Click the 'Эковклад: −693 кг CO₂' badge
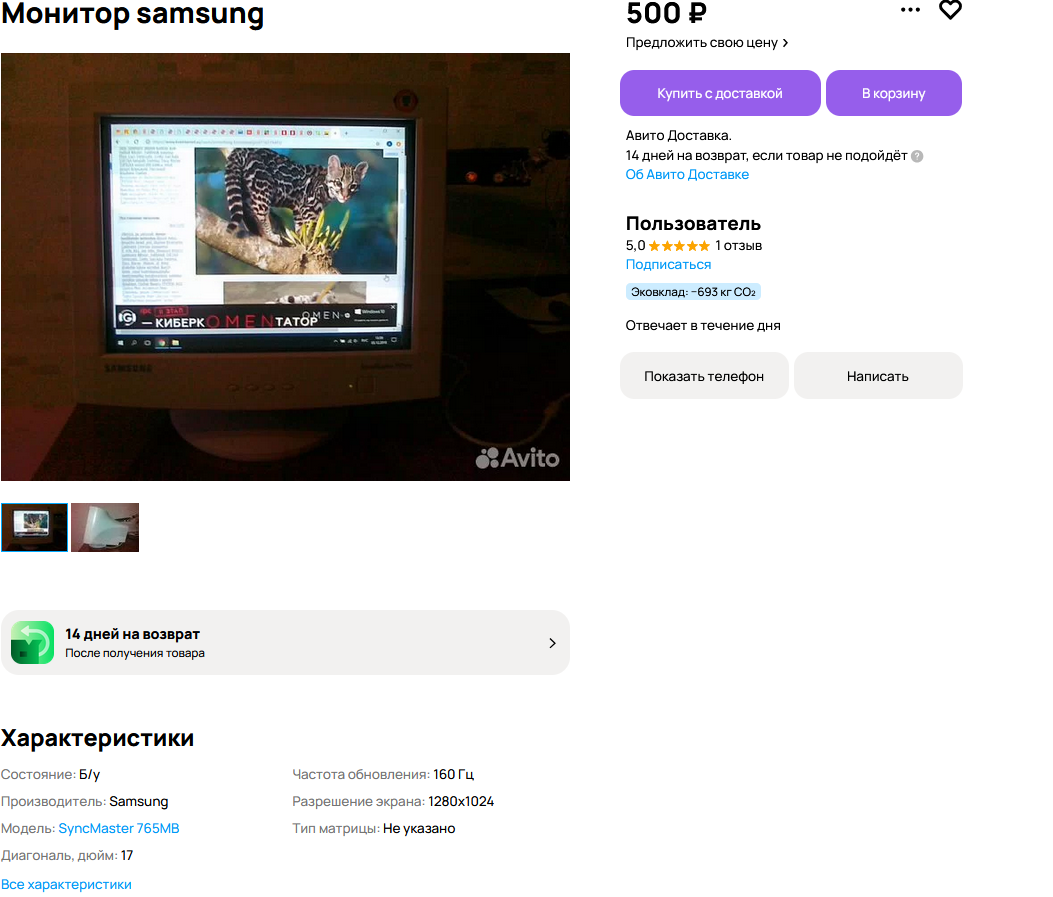1053x897 pixels. (692, 292)
